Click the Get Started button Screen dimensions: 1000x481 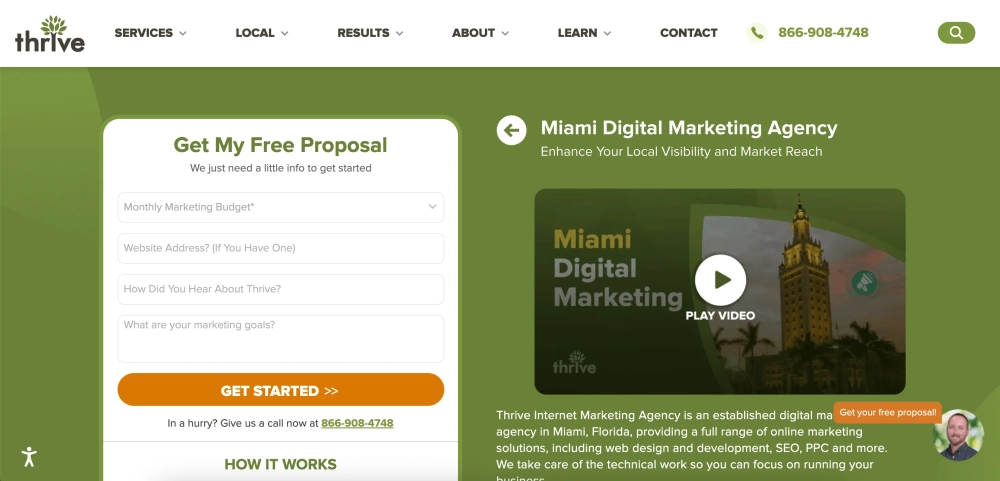pos(281,390)
